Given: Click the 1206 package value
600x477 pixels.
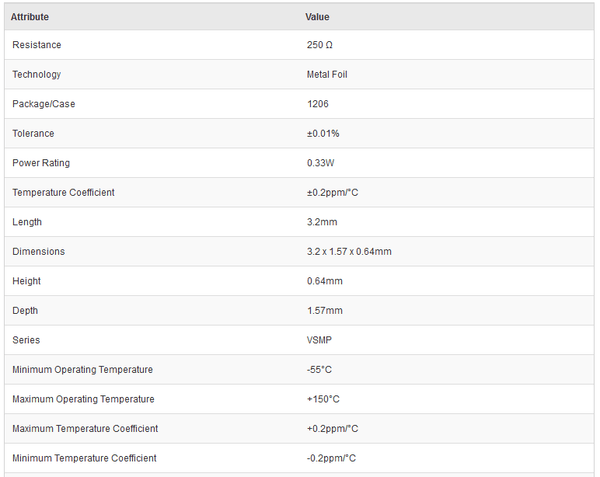Looking at the screenshot, I should [x=318, y=104].
